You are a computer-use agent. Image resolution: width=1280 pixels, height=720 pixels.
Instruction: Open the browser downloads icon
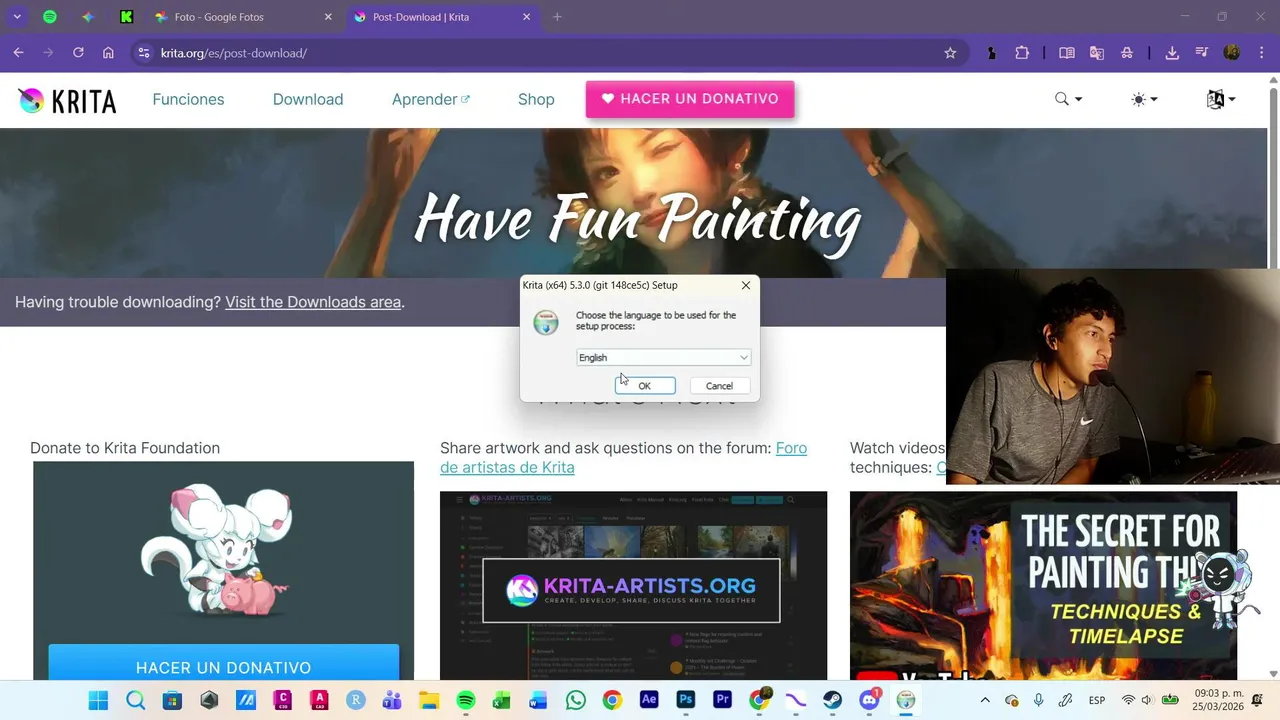click(1172, 53)
